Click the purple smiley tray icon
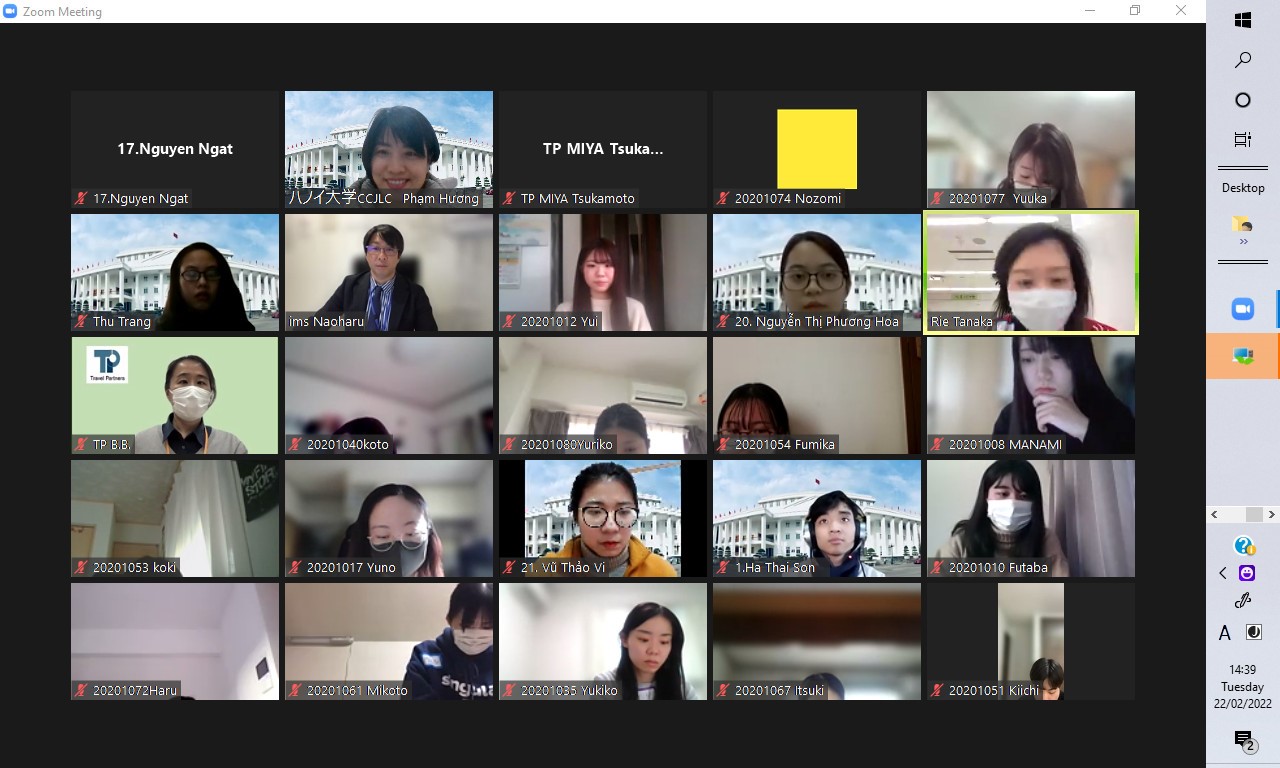 click(1247, 573)
